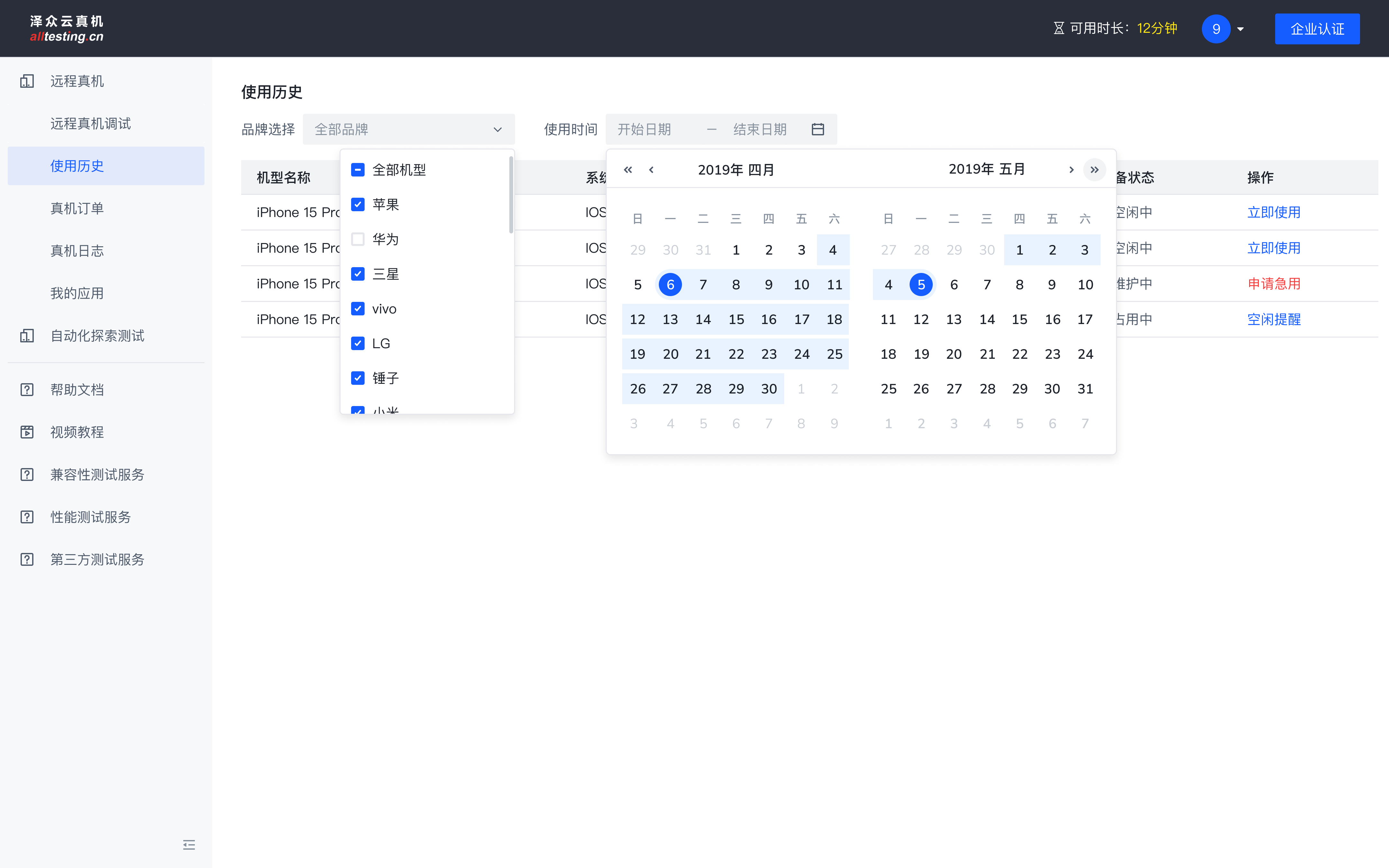Click the red 申请急用 link

click(x=1274, y=284)
